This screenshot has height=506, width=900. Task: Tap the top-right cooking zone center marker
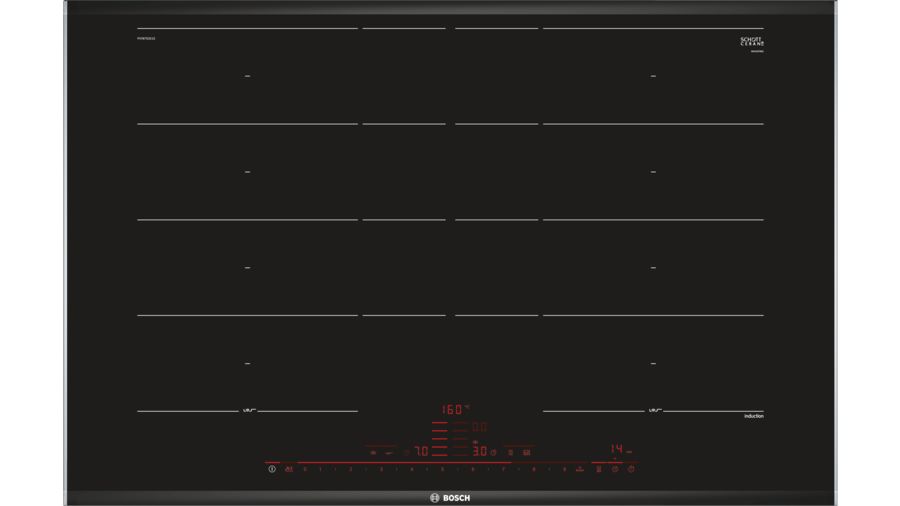[653, 76]
